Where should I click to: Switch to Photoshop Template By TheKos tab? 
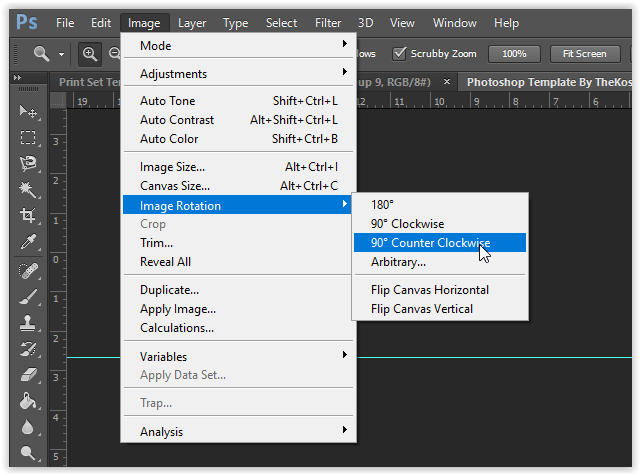(549, 82)
